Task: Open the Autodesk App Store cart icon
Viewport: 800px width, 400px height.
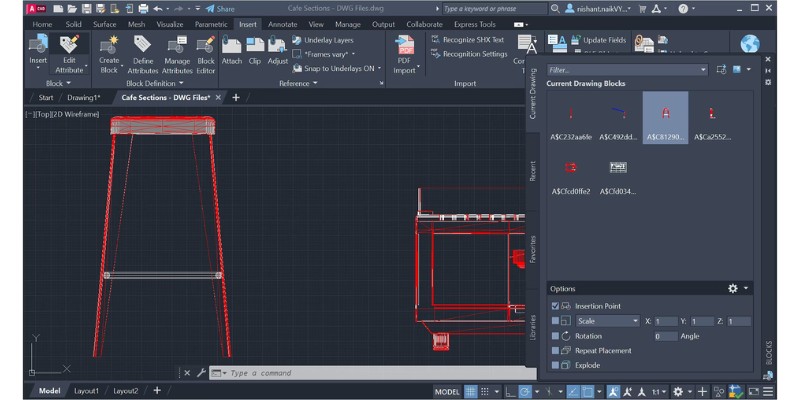Action: click(x=642, y=9)
